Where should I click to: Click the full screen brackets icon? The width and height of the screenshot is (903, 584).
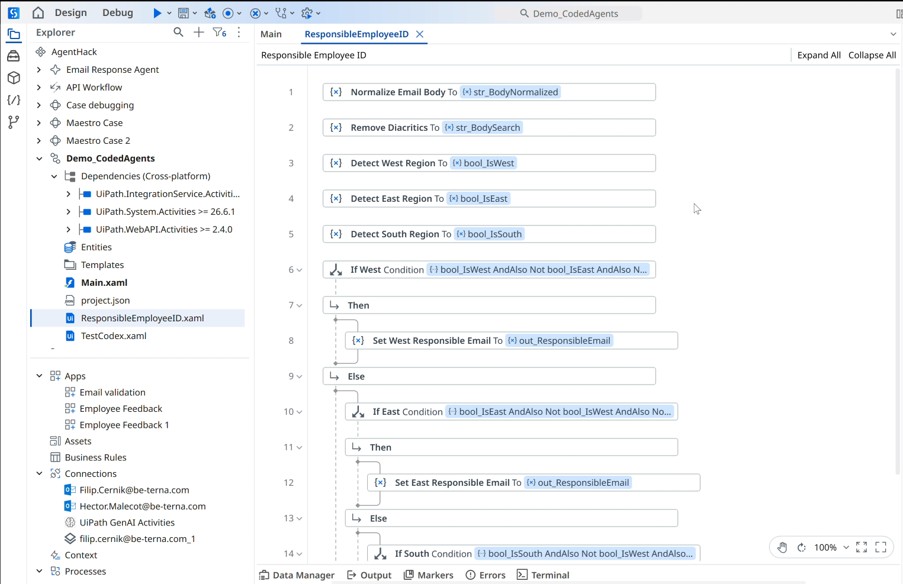pyautogui.click(x=881, y=547)
